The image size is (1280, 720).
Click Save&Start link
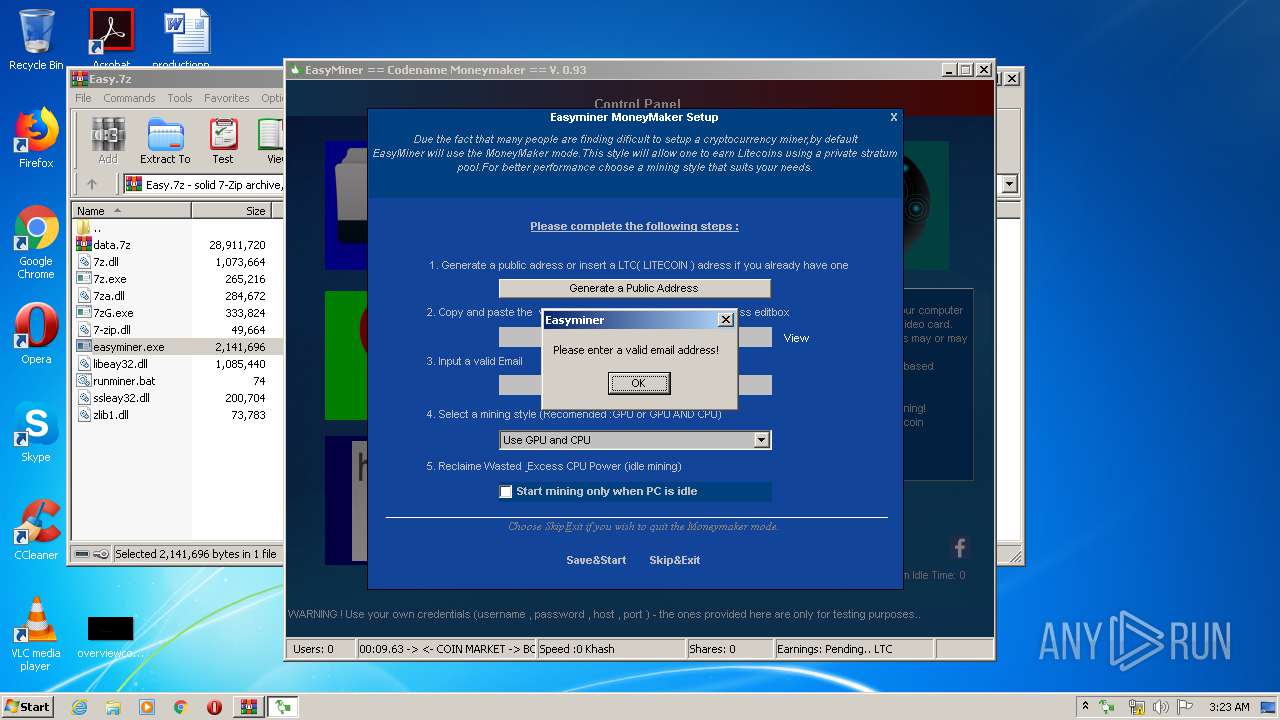596,560
